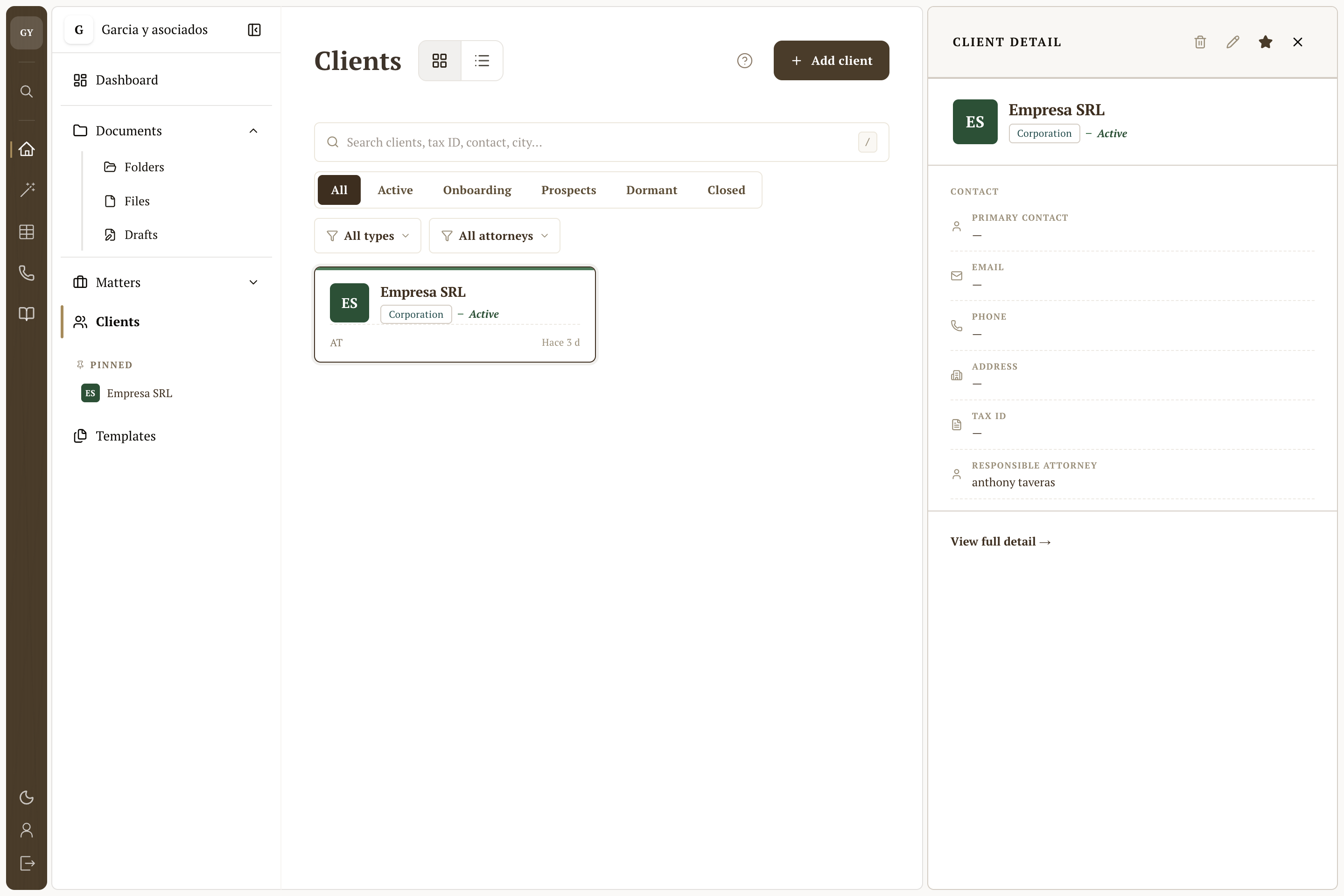This screenshot has height=896, width=1344.
Task: Click the AT attorney initials on card
Action: (x=336, y=343)
